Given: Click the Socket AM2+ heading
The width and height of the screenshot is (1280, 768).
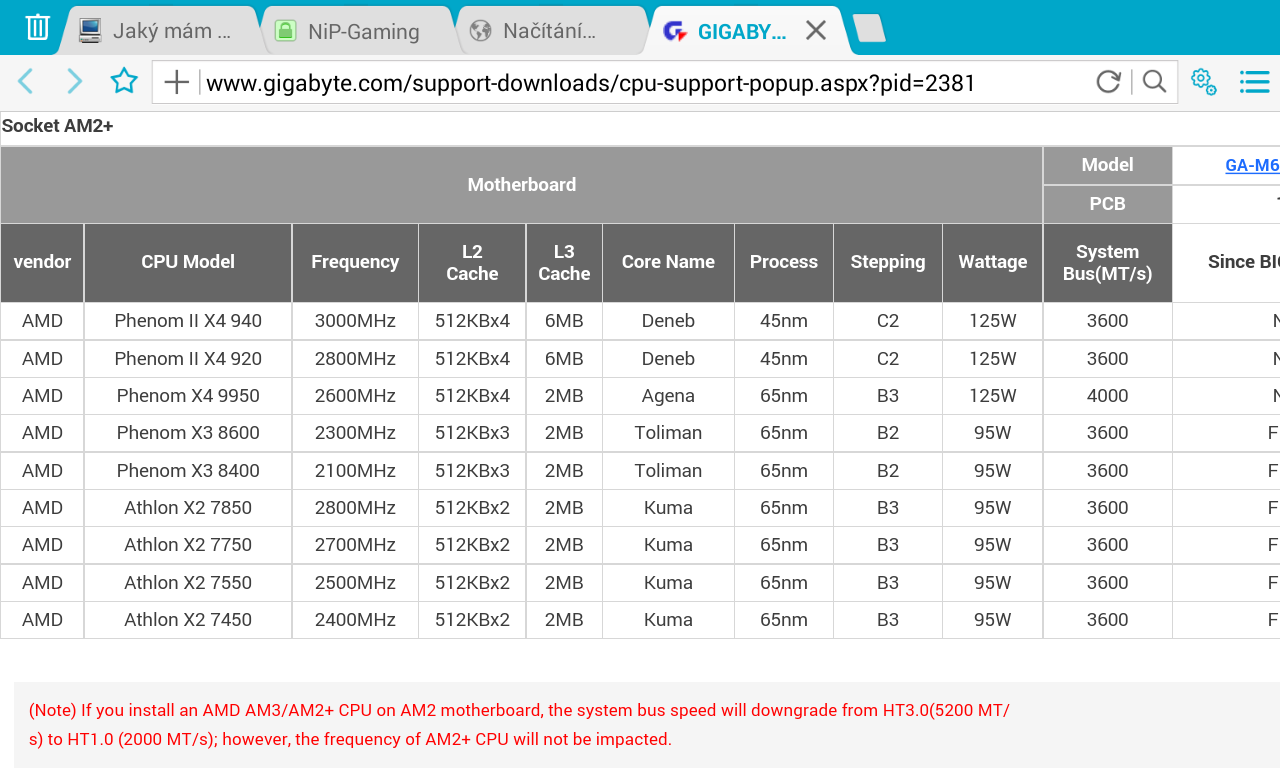Looking at the screenshot, I should (x=57, y=126).
